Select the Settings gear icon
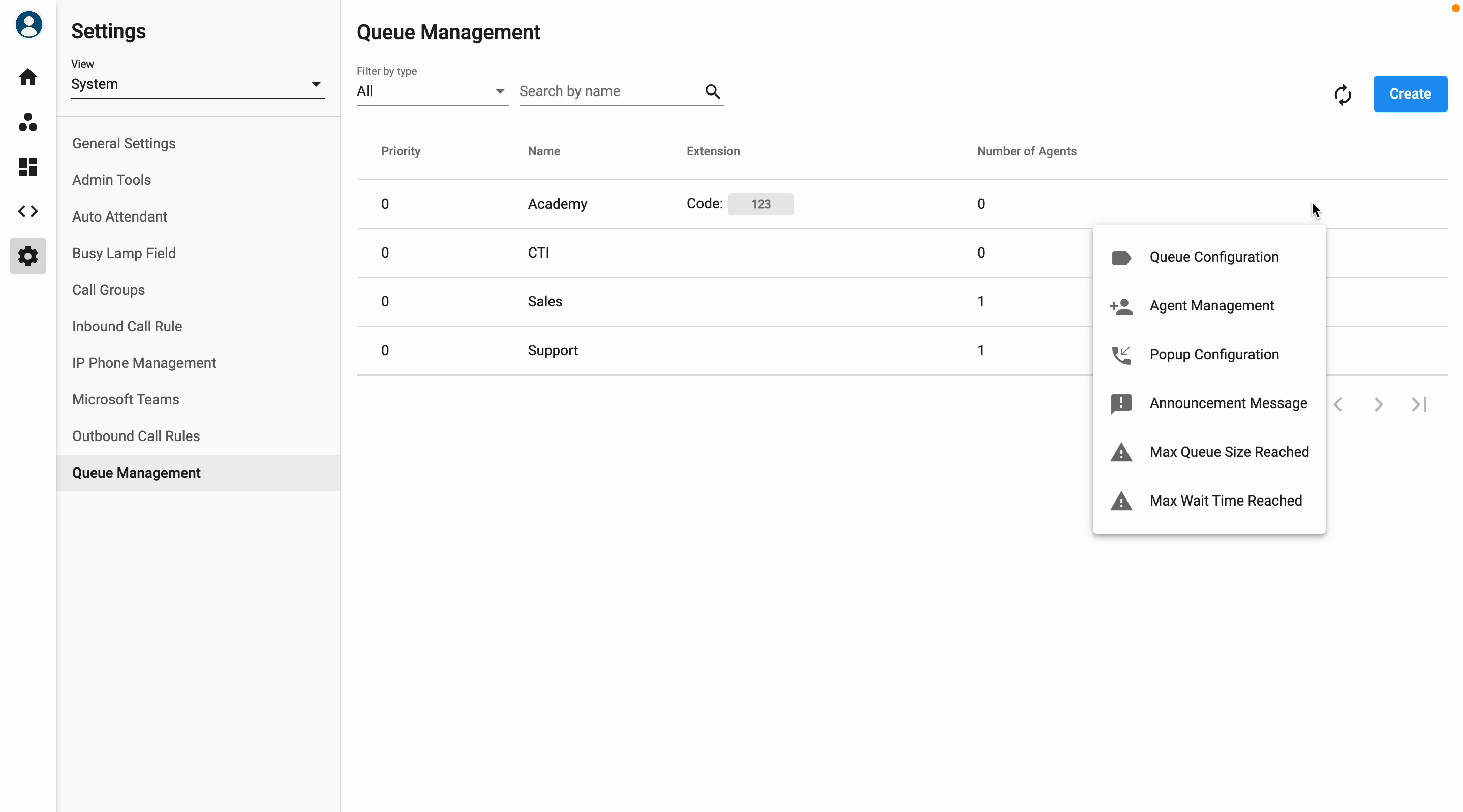Image resolution: width=1463 pixels, height=812 pixels. click(x=28, y=256)
